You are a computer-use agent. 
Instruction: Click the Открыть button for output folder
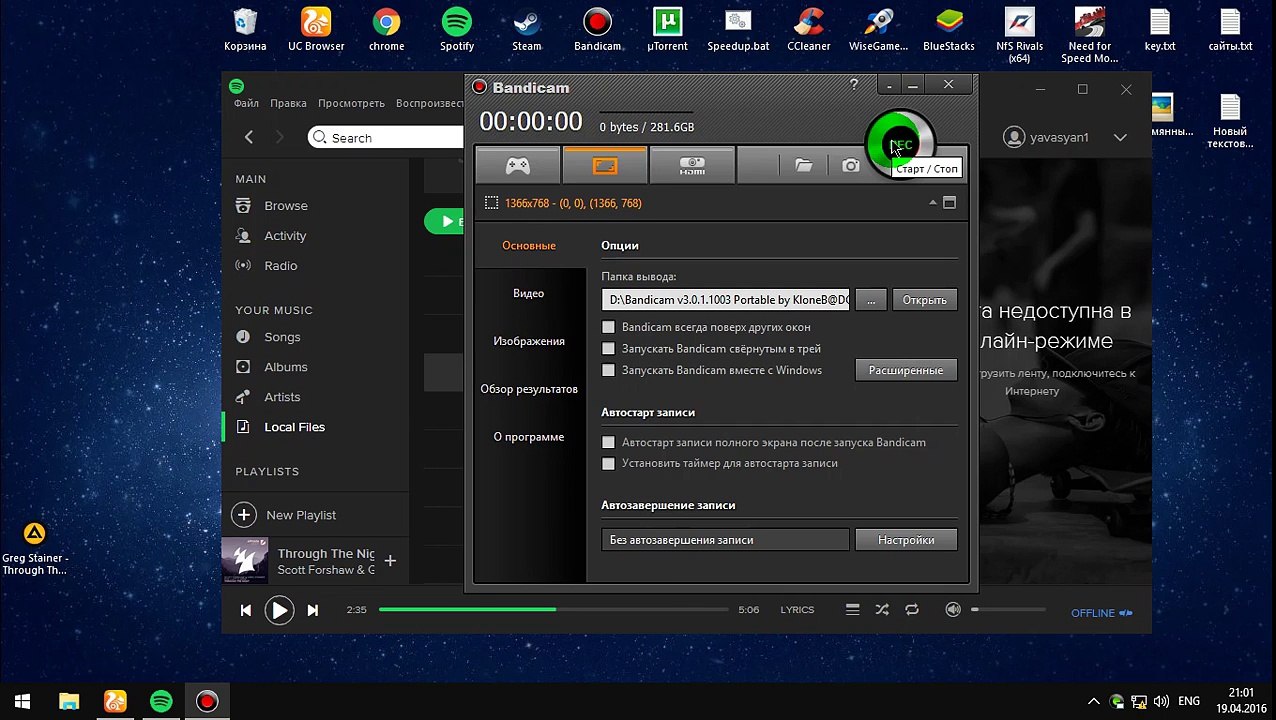click(924, 300)
